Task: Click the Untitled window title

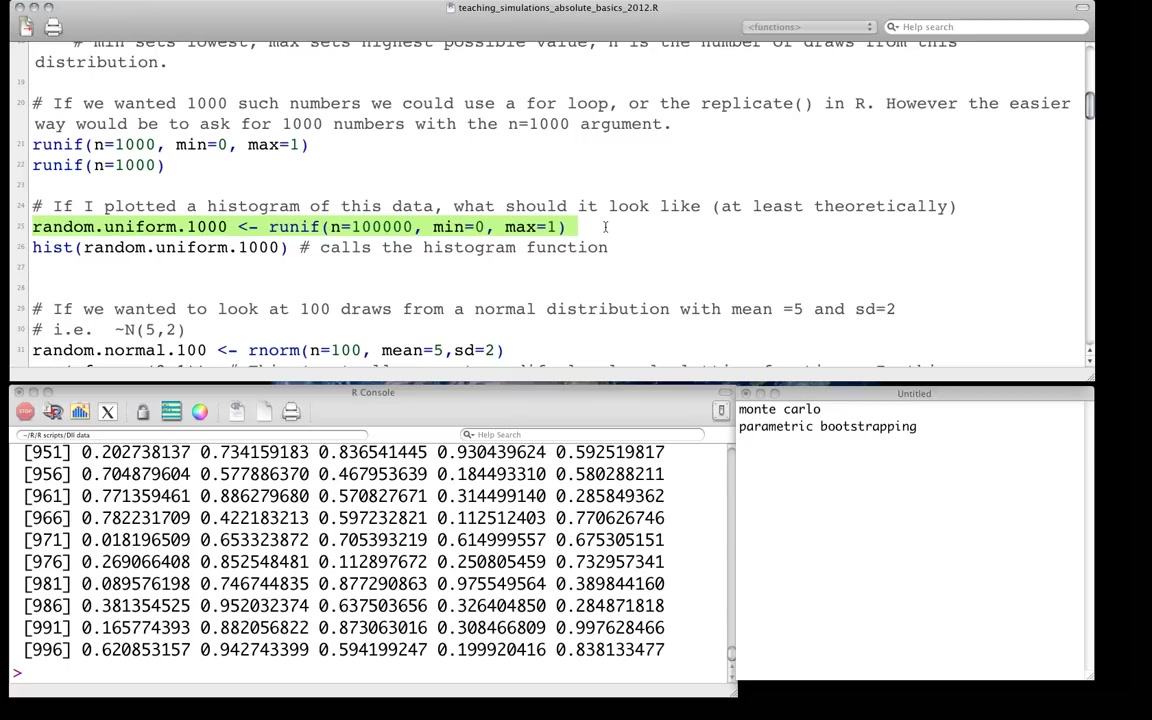Action: point(914,394)
